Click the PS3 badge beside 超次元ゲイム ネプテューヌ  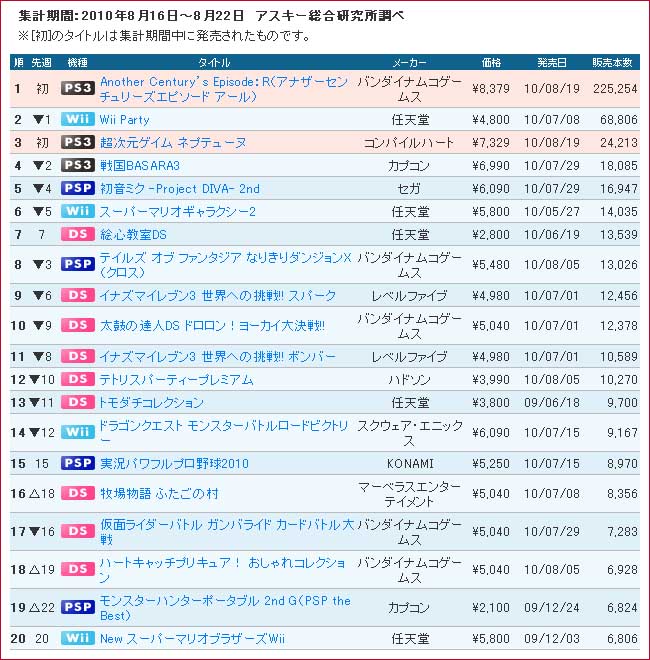[x=77, y=142]
